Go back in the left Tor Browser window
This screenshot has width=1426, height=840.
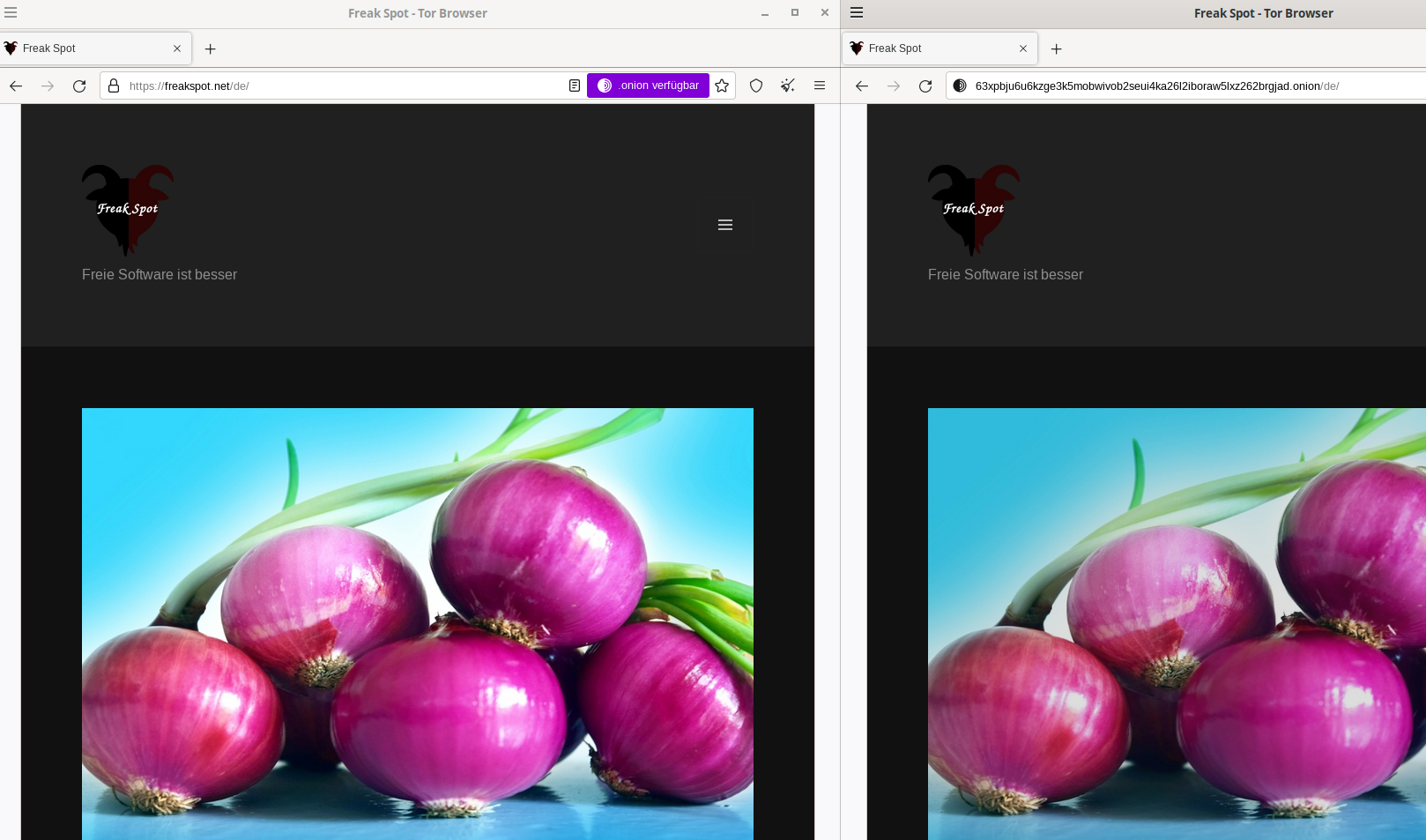(x=16, y=85)
